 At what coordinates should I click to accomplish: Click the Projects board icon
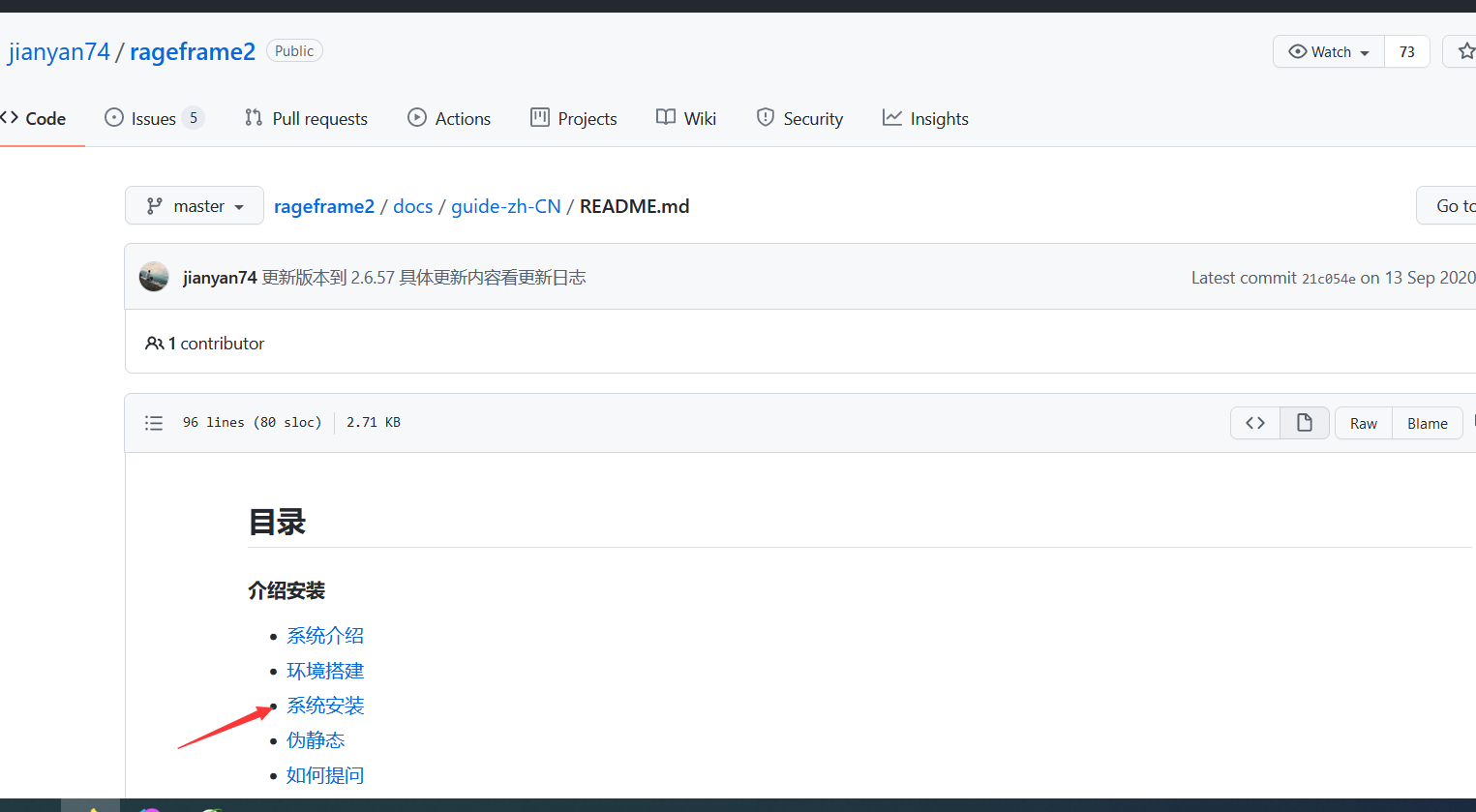(540, 117)
